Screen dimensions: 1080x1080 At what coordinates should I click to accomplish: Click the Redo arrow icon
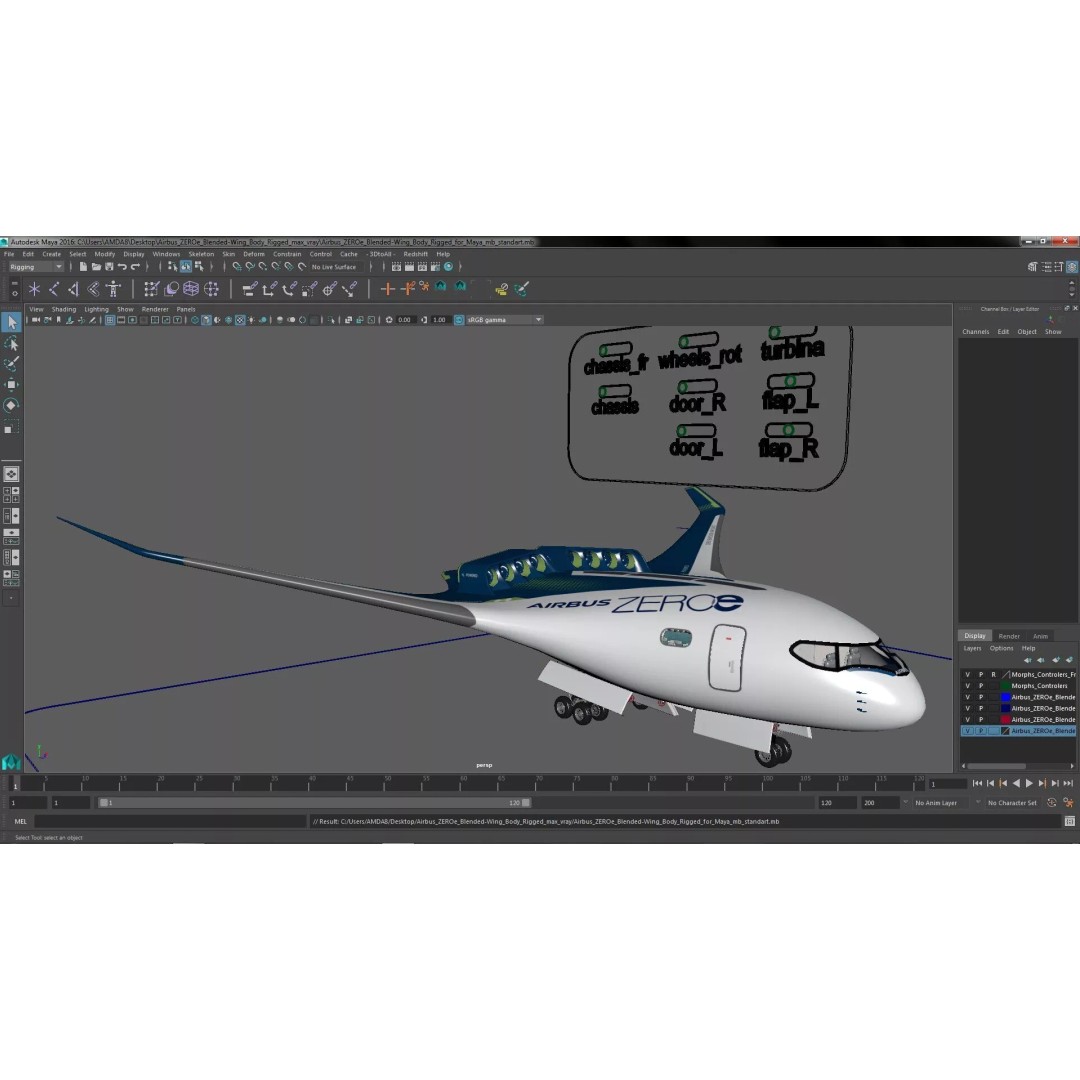tap(135, 267)
